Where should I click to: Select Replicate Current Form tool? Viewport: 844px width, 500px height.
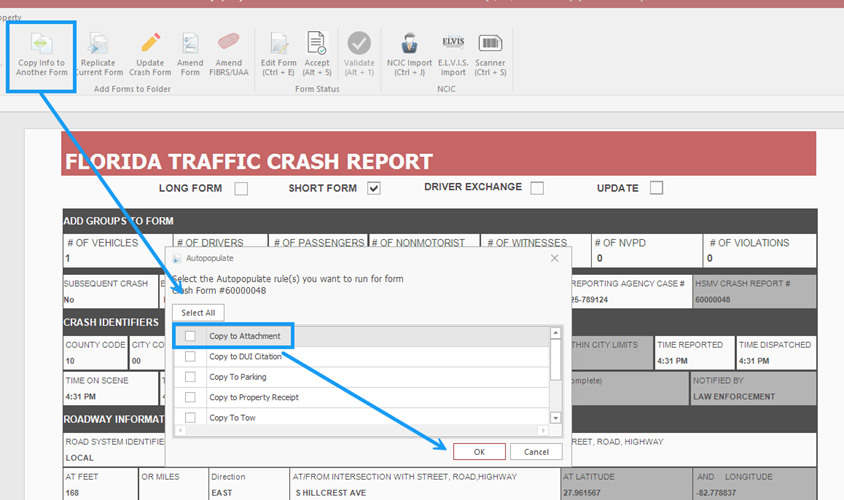point(98,44)
